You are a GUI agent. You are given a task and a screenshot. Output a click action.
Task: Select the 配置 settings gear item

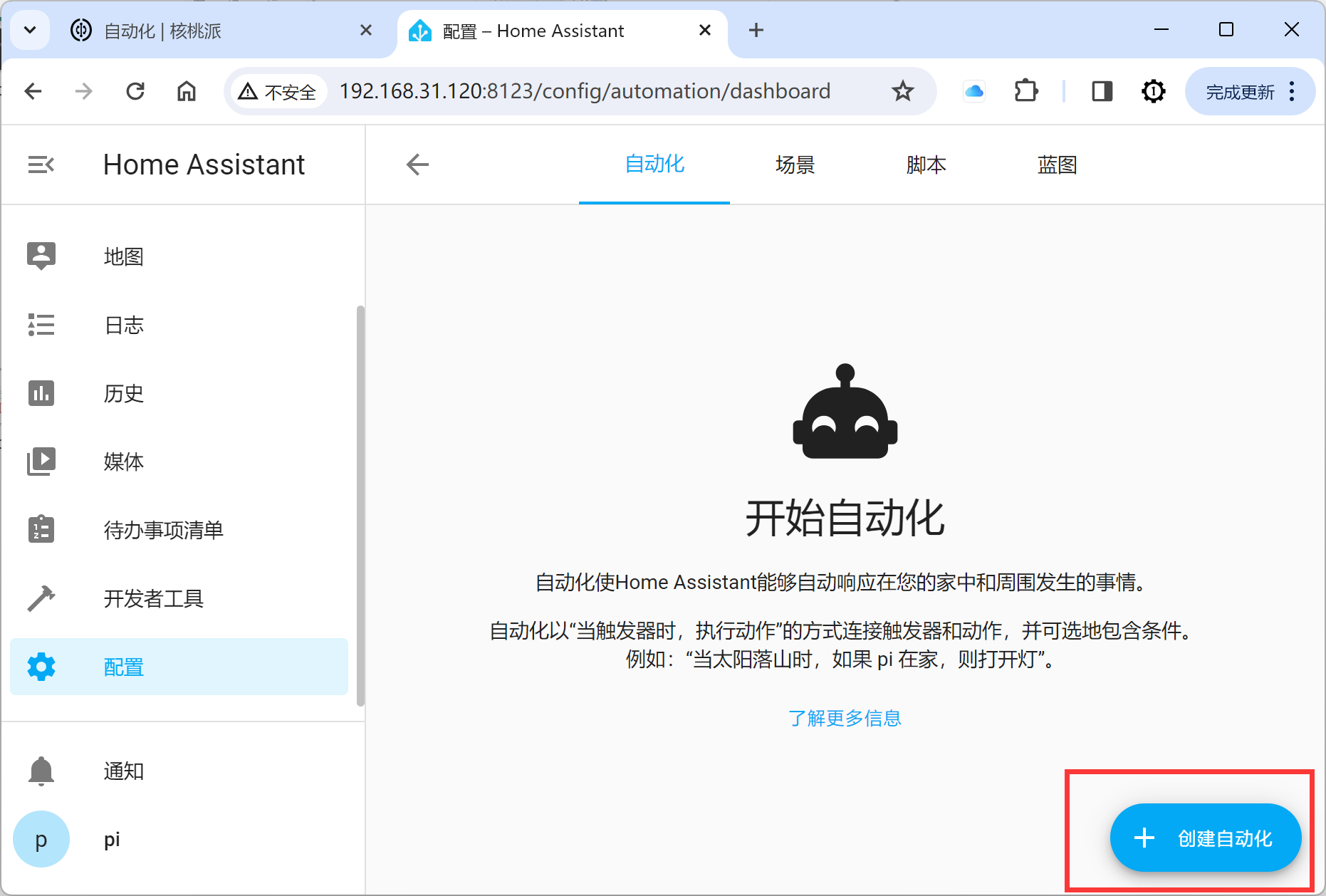[179, 667]
